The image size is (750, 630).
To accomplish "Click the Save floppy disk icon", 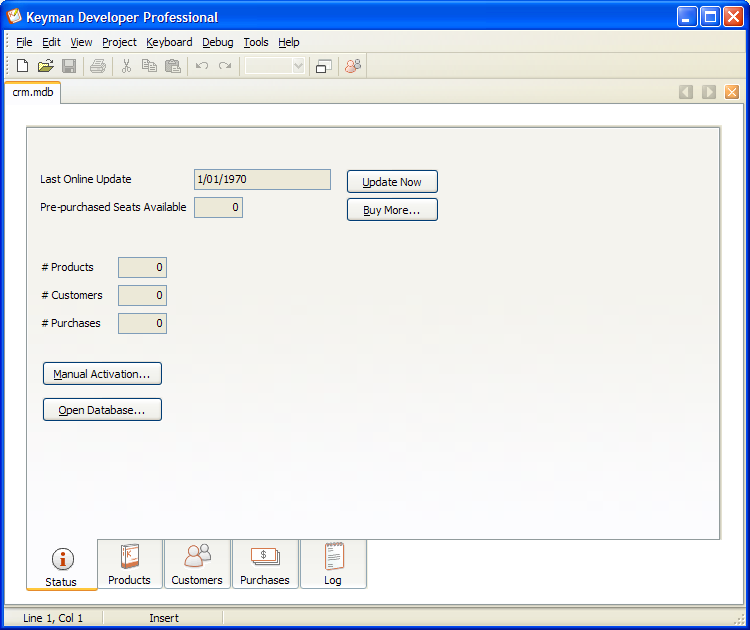I will coord(69,66).
